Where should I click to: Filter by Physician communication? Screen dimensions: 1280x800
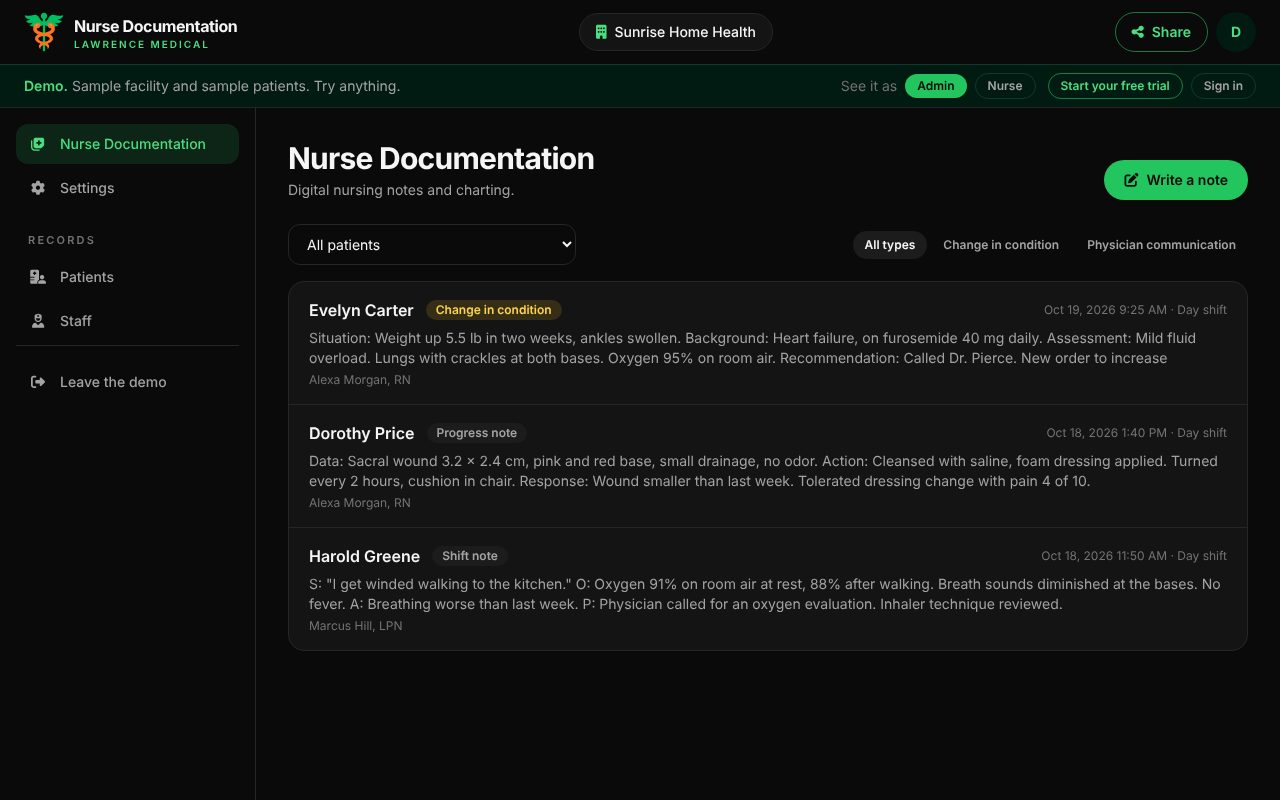(1161, 245)
